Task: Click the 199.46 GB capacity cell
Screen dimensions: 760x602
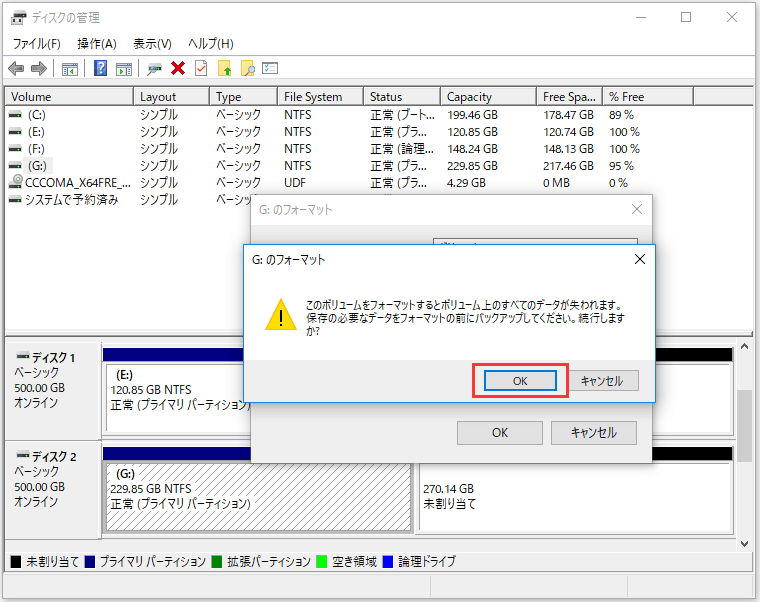Action: (x=472, y=115)
